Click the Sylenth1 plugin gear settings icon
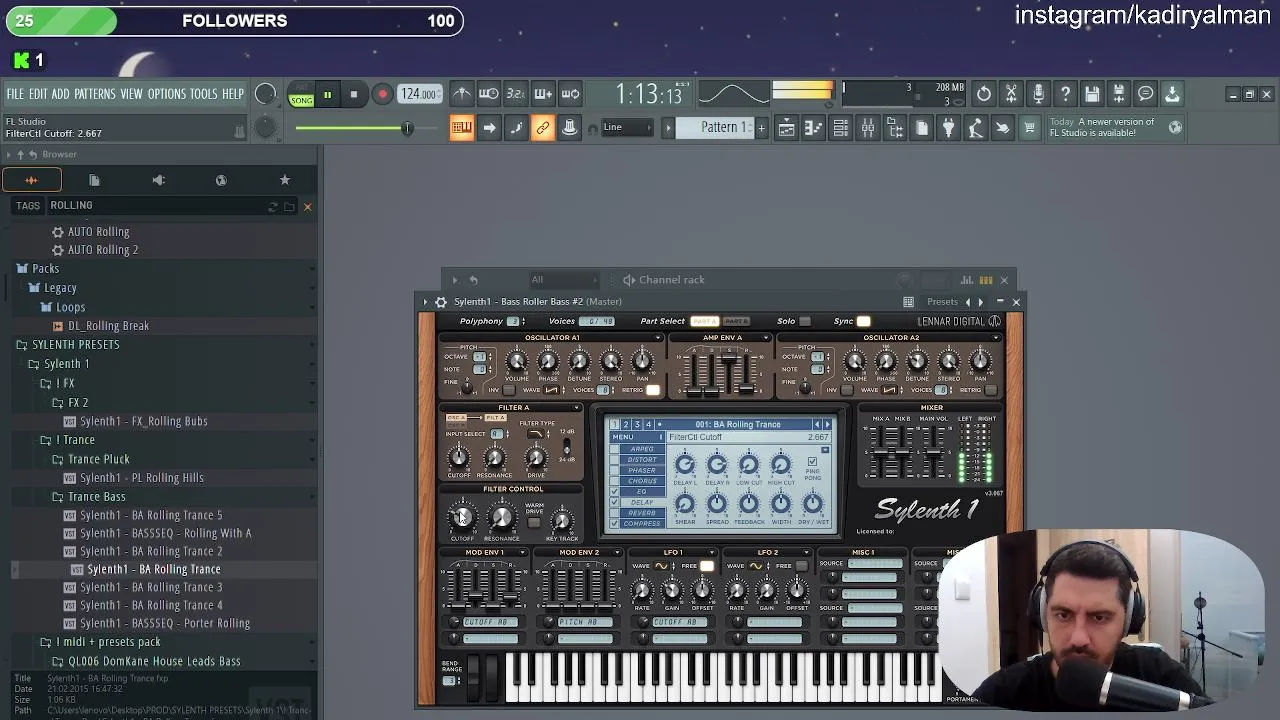Viewport: 1280px width, 720px height. 441,302
